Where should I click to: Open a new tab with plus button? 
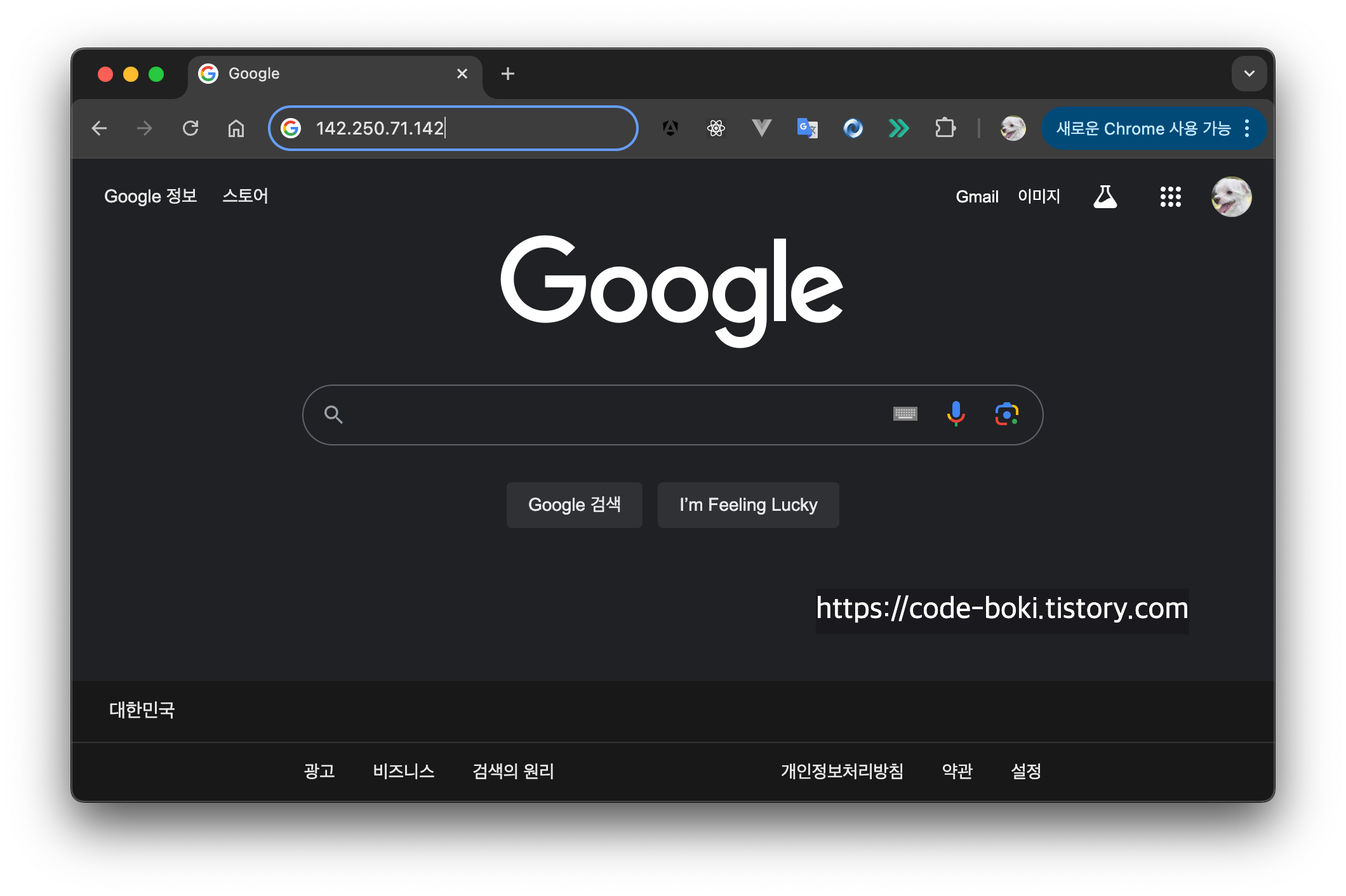point(507,74)
